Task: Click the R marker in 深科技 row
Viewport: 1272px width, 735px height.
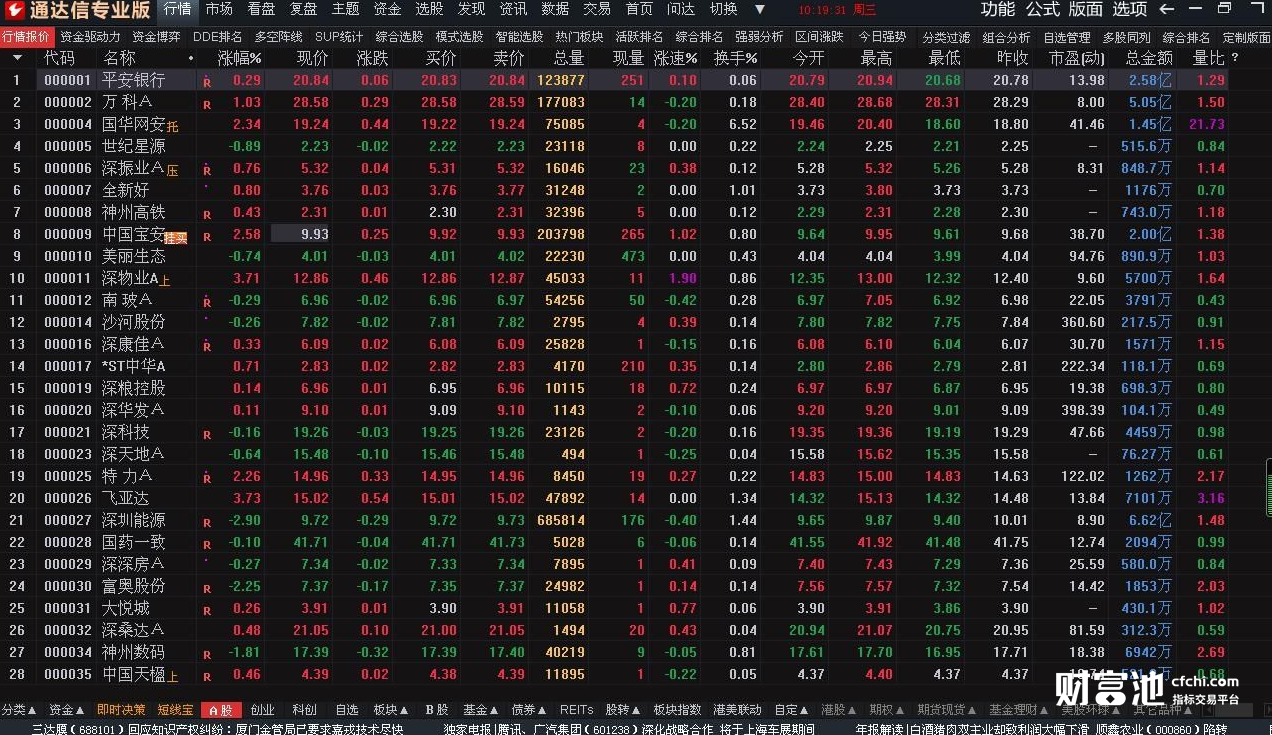Action: tap(207, 434)
